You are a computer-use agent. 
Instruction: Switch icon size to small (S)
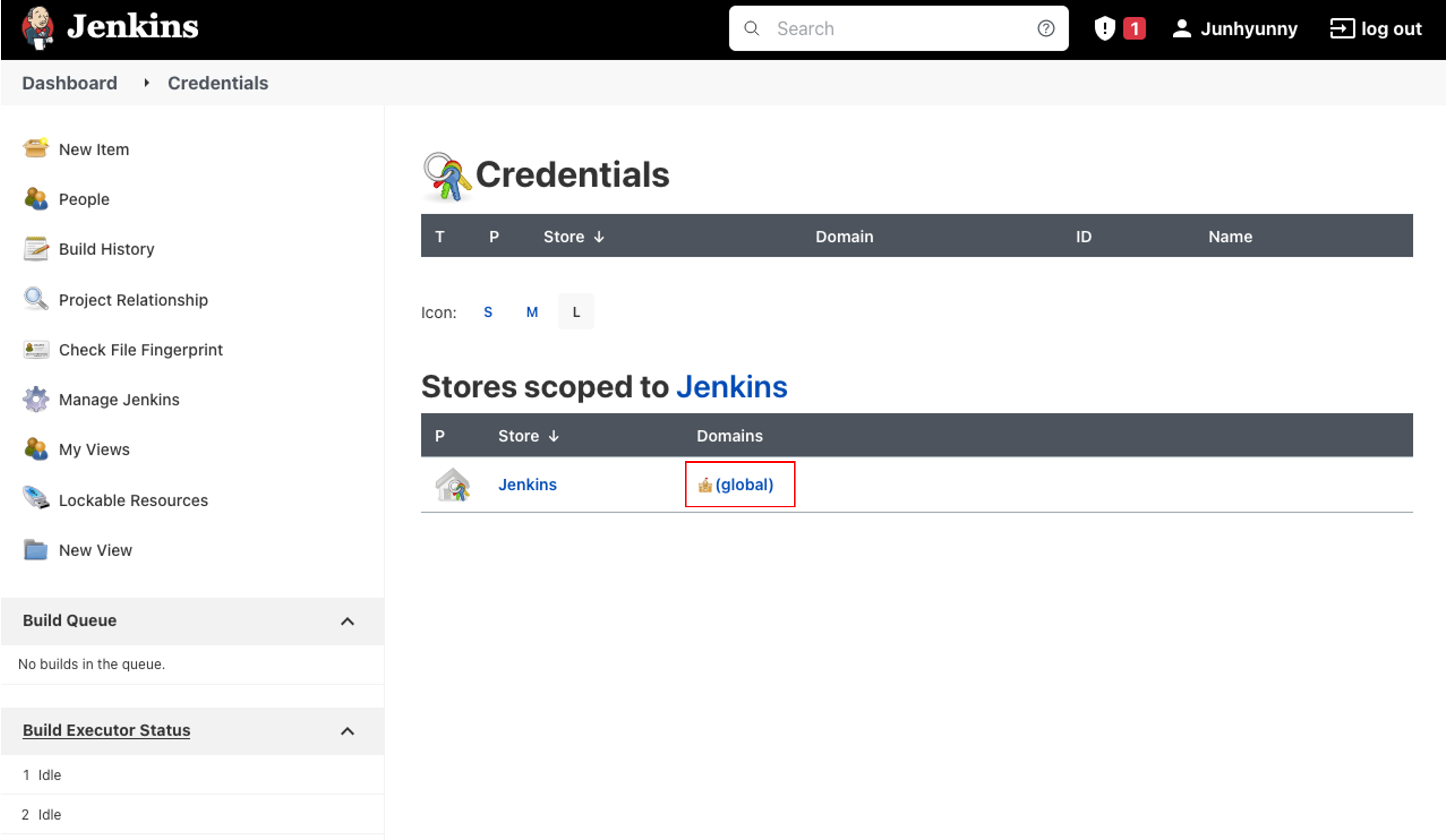(x=488, y=312)
